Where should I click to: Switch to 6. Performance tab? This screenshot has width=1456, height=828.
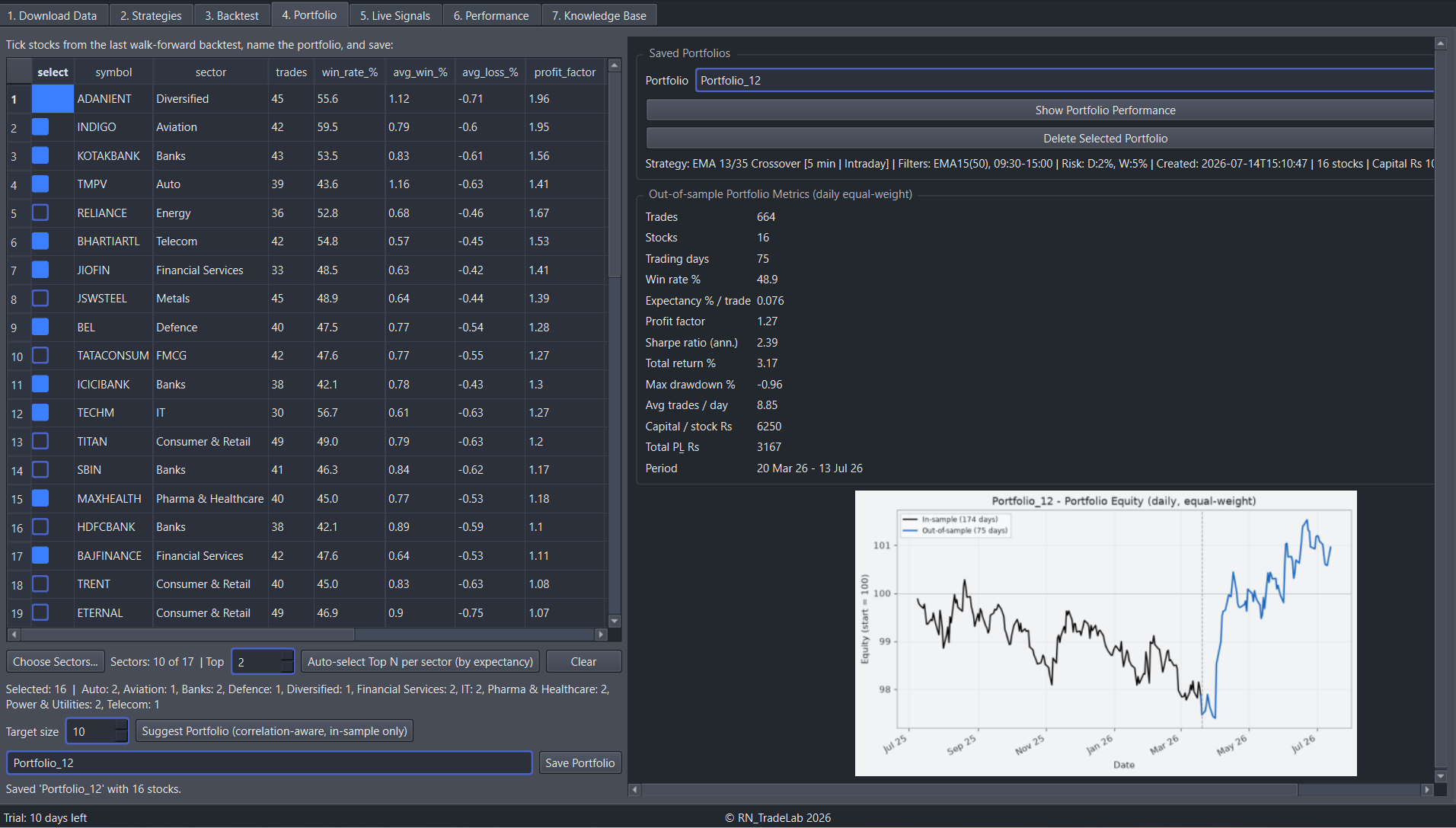pos(491,15)
